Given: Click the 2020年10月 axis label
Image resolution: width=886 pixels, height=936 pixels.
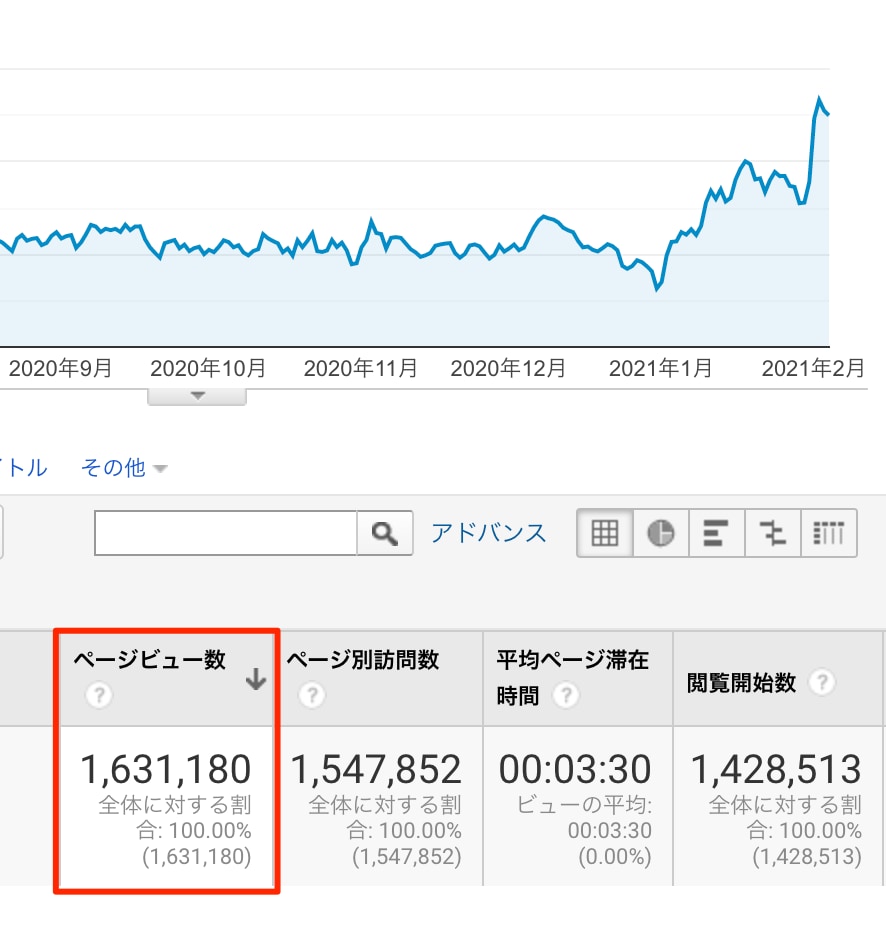Looking at the screenshot, I should coord(208,368).
